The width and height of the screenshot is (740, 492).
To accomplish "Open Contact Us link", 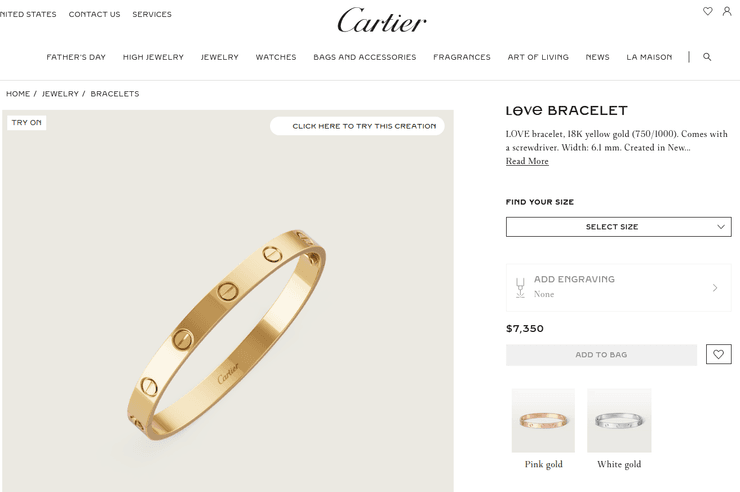I will (x=94, y=14).
